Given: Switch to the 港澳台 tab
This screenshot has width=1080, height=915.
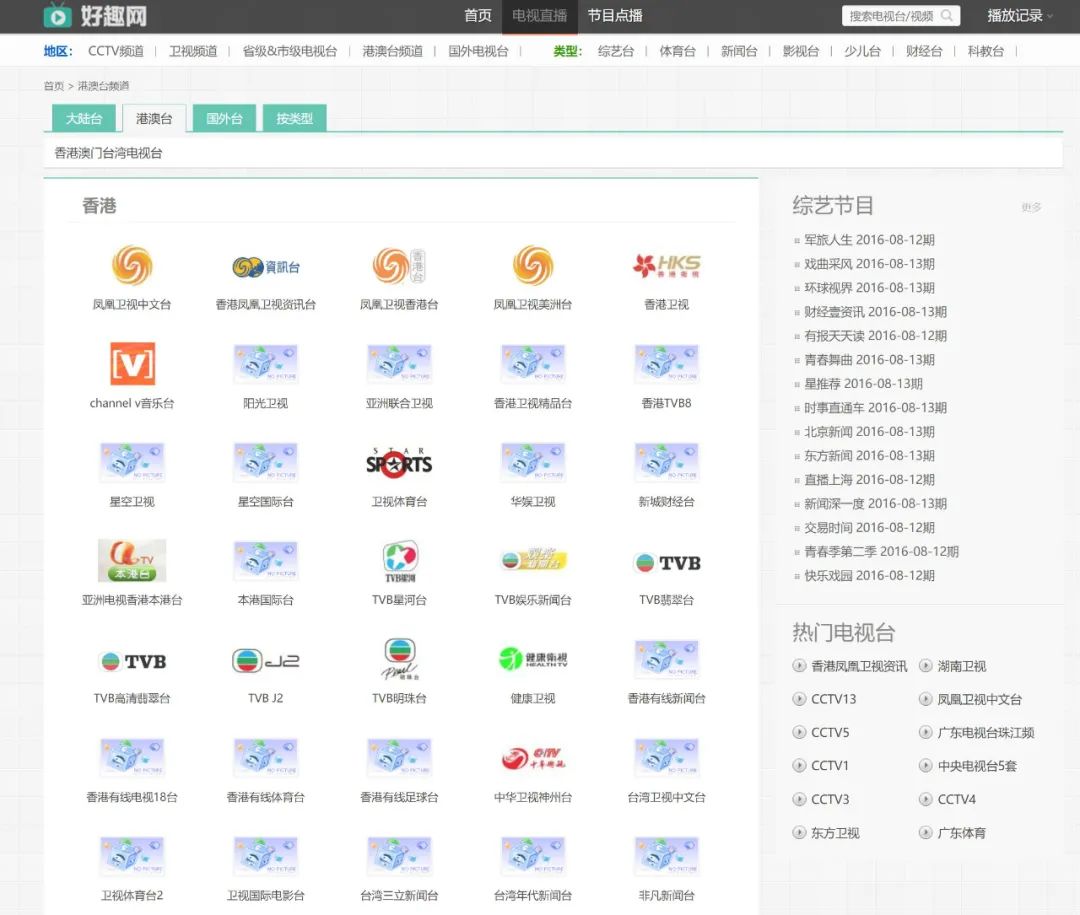Looking at the screenshot, I should click(154, 119).
